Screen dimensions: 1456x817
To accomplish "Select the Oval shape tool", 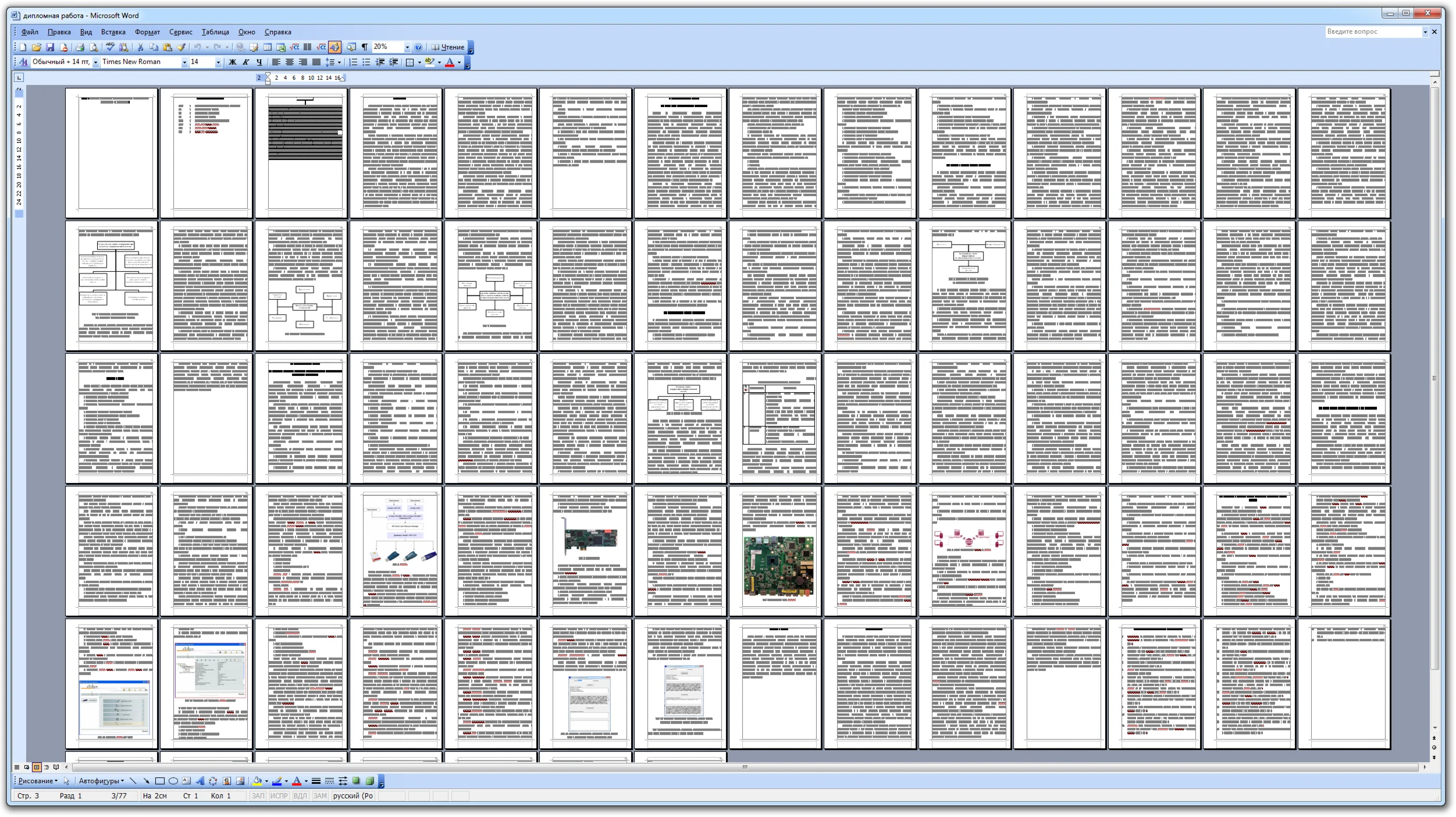I will click(x=173, y=781).
